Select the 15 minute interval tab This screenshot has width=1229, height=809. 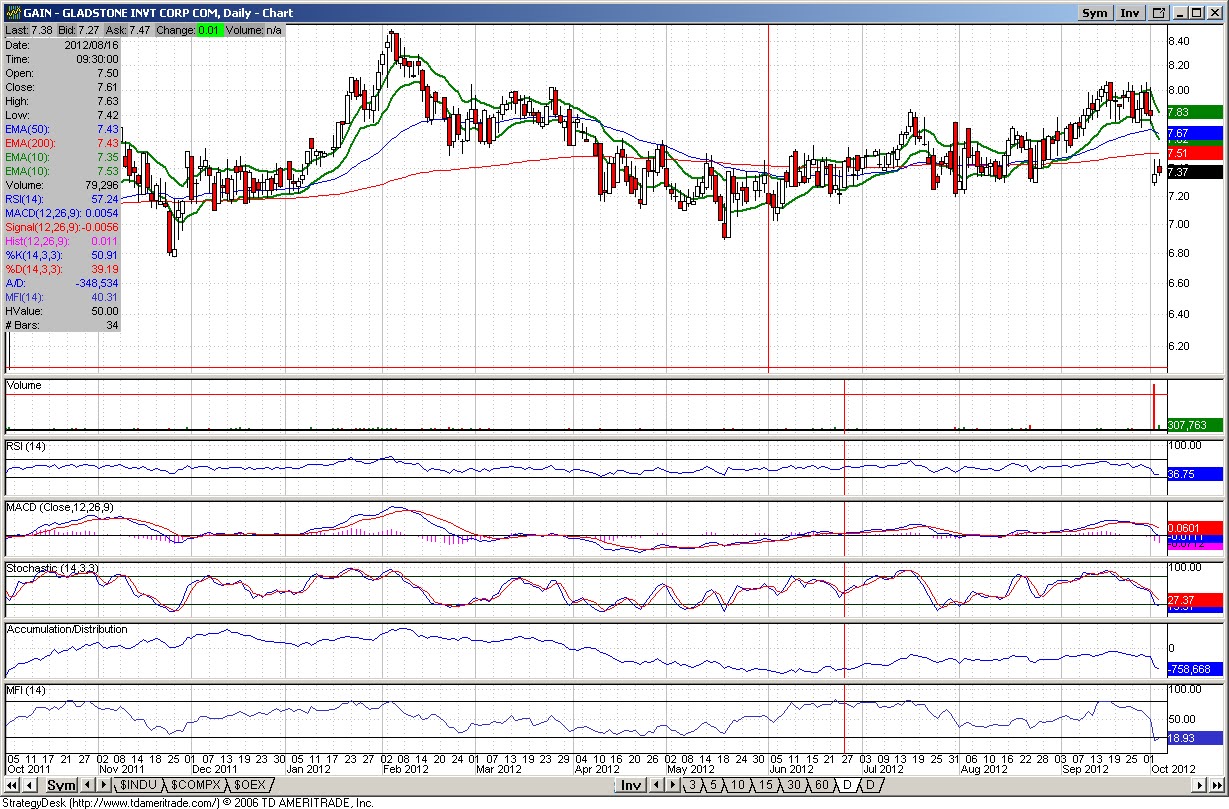pos(765,785)
